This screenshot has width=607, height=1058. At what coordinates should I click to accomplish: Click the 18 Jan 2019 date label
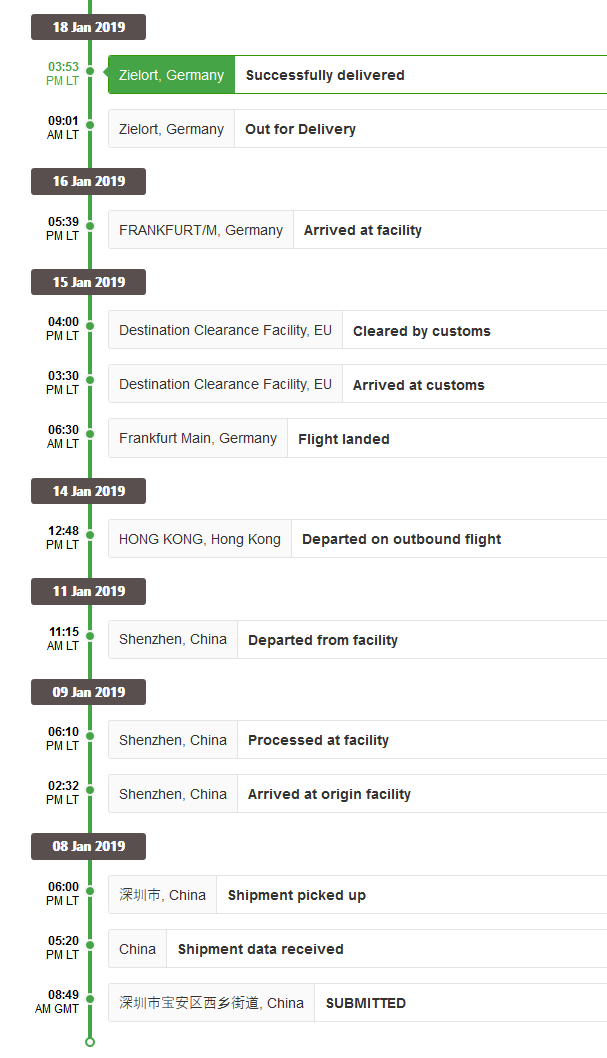click(x=88, y=27)
